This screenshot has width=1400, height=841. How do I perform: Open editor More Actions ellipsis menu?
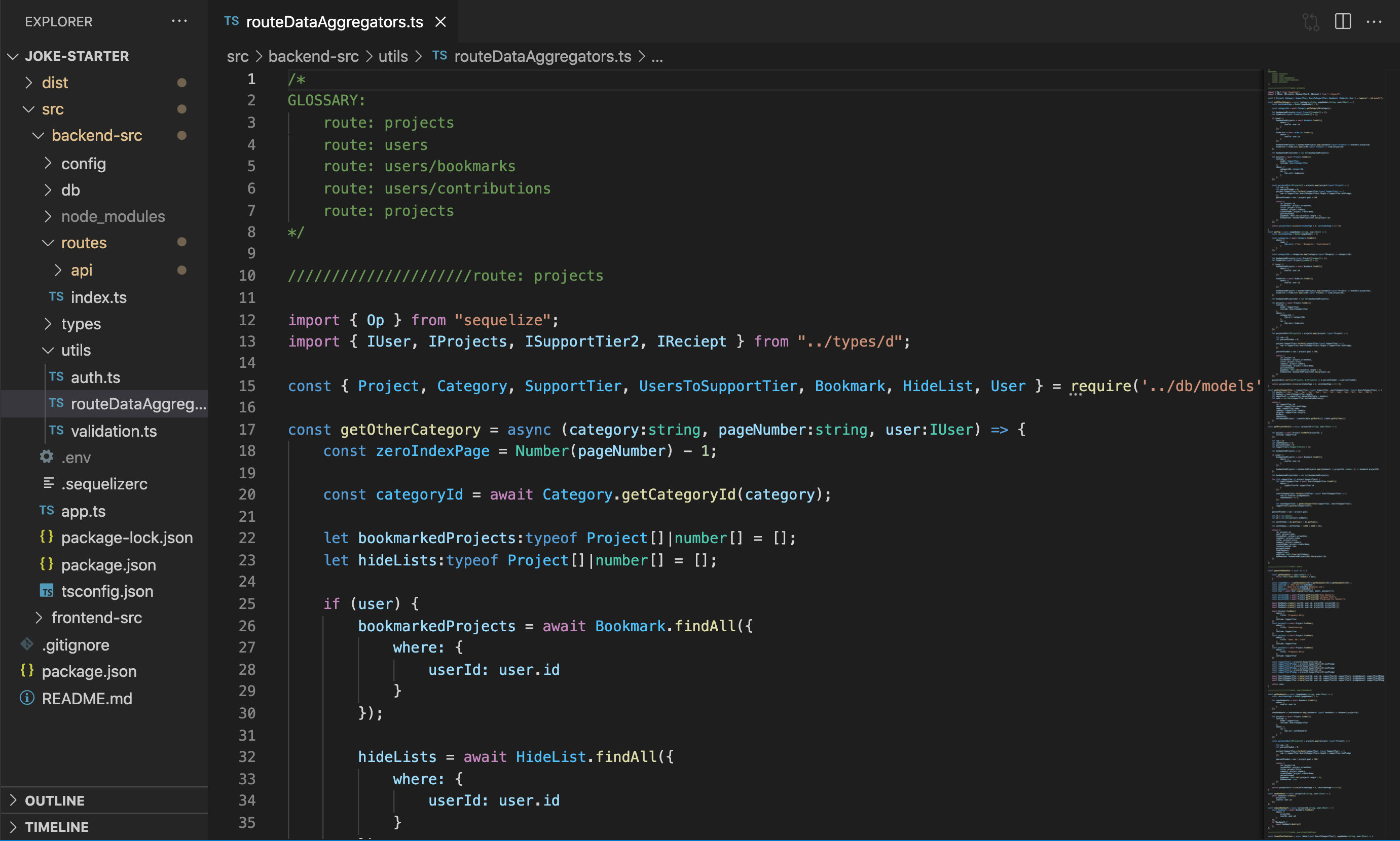pyautogui.click(x=1374, y=22)
